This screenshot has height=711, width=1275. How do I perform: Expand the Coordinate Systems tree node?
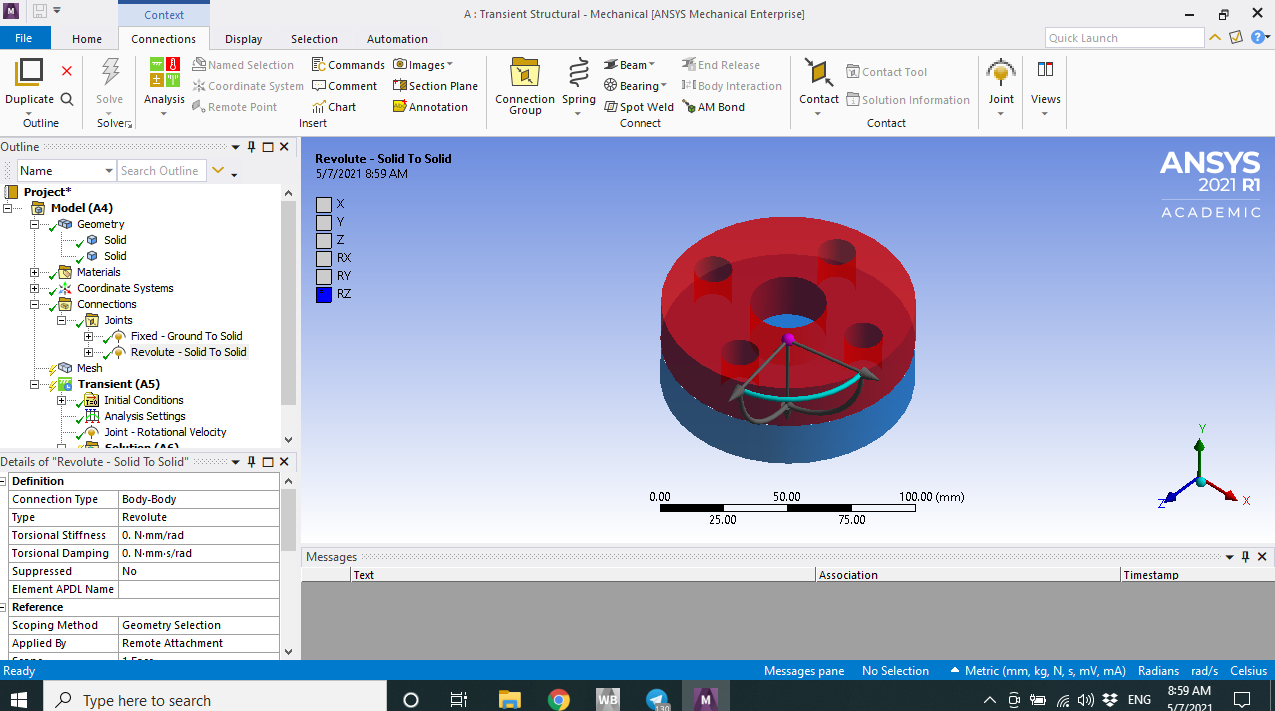point(35,288)
